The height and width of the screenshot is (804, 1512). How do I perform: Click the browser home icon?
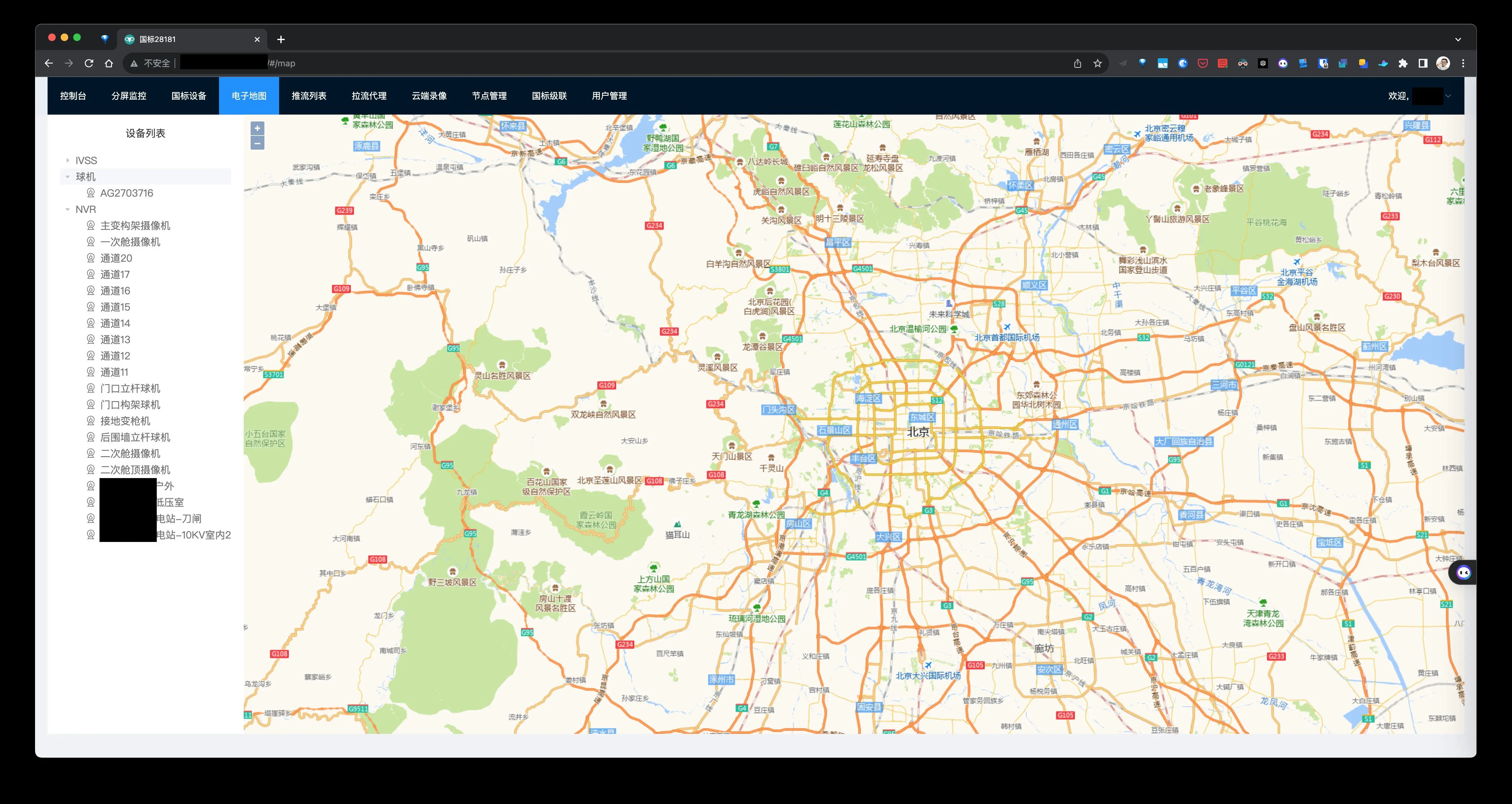109,64
